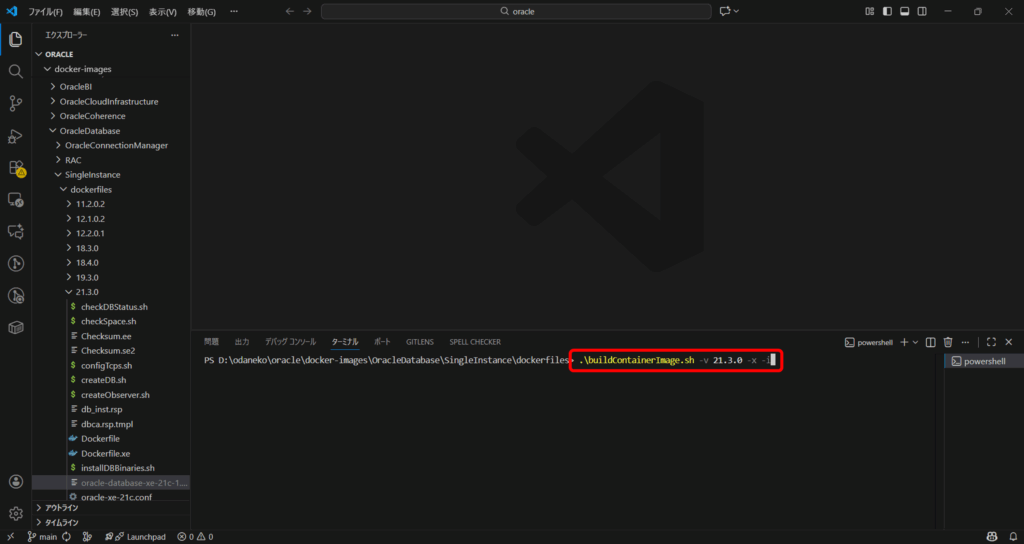
Task: Open the ファイル(F) menu
Action: coord(45,12)
